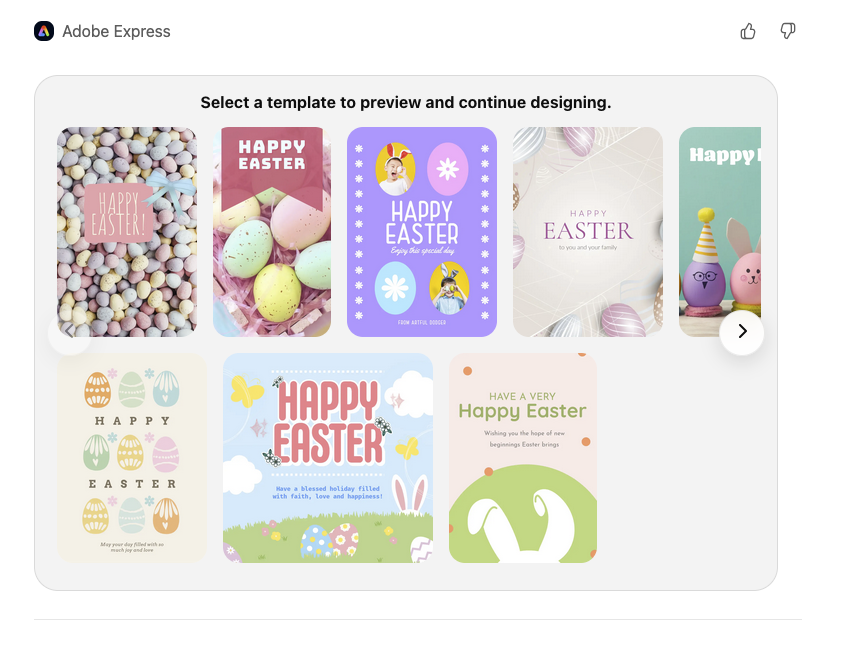Click the right arrow to see more templates
The image size is (850, 645).
[742, 331]
